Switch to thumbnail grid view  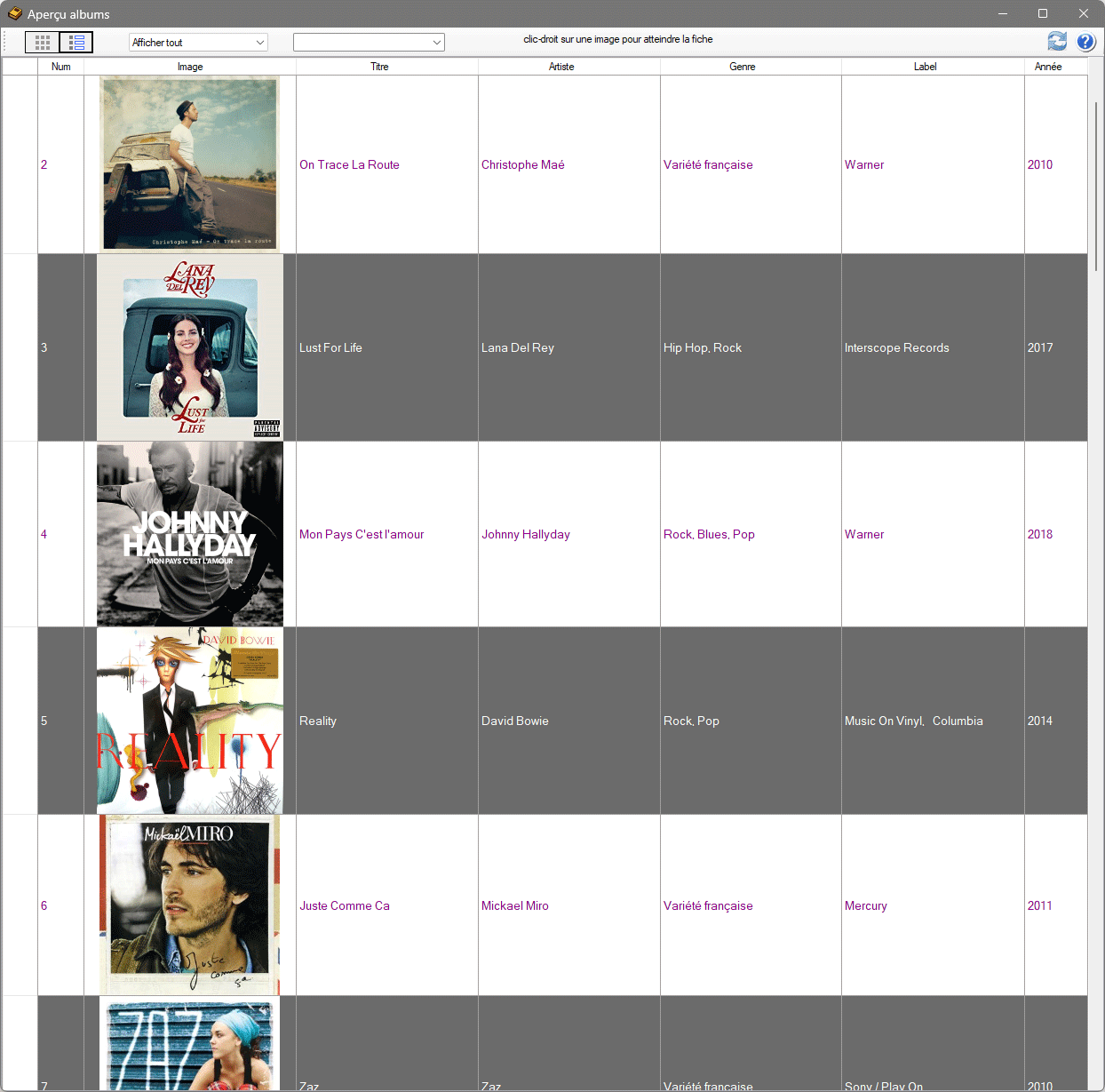(x=42, y=43)
